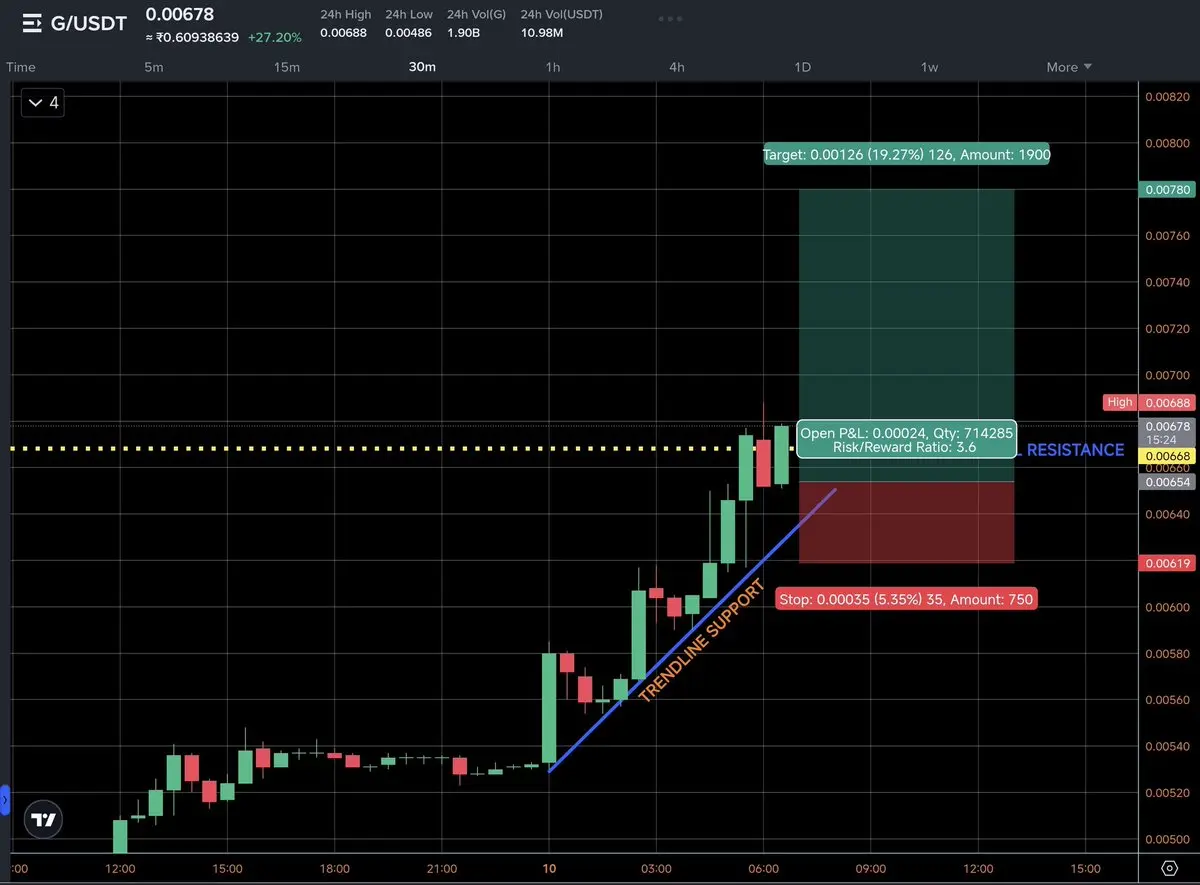This screenshot has height=885, width=1200.
Task: Click the 06:00 time axis label
Action: click(763, 868)
